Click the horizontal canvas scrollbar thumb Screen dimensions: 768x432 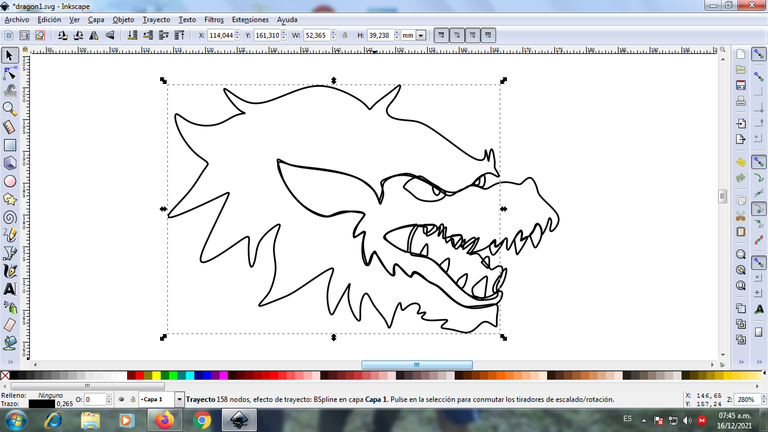417,364
